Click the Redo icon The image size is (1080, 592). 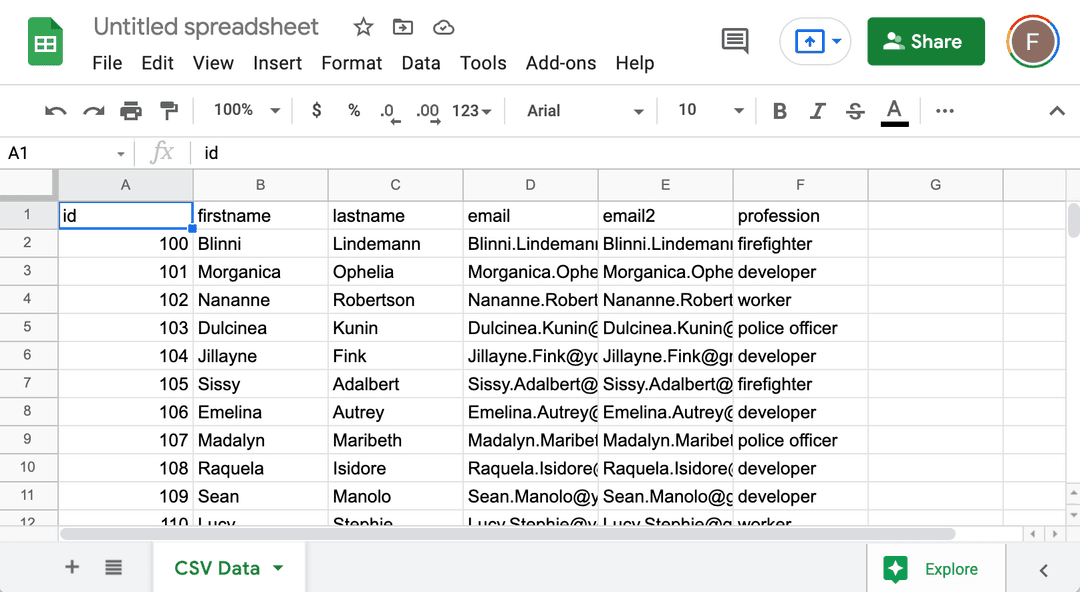click(92, 110)
